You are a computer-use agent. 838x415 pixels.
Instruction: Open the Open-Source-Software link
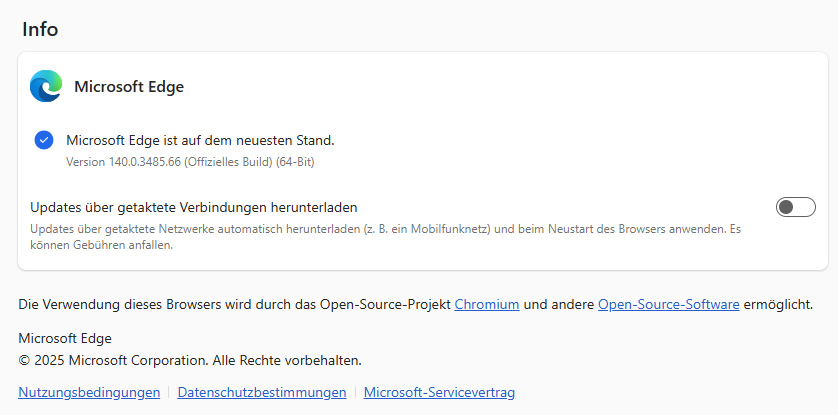[669, 304]
